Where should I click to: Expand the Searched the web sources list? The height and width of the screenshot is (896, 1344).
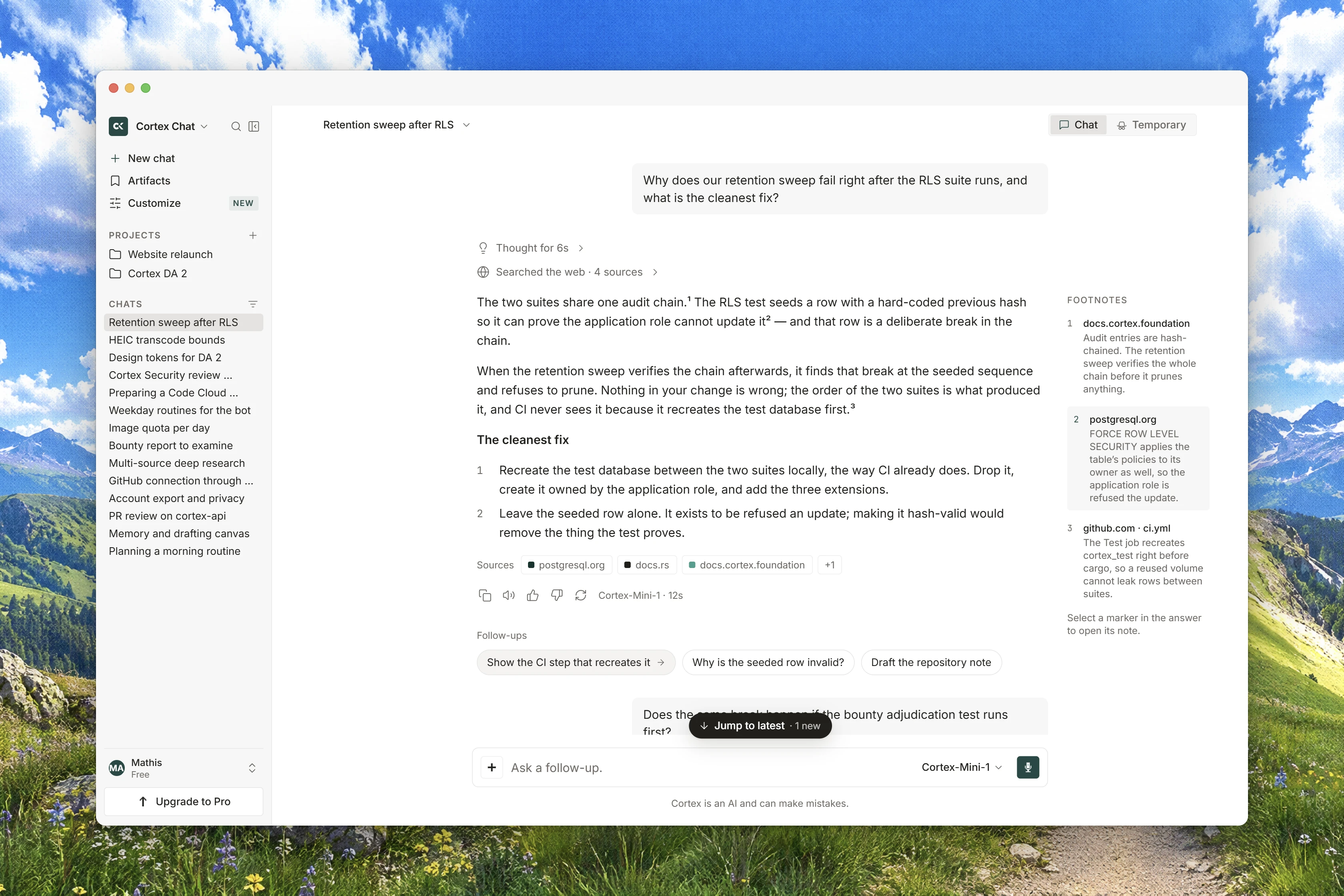pyautogui.click(x=568, y=272)
